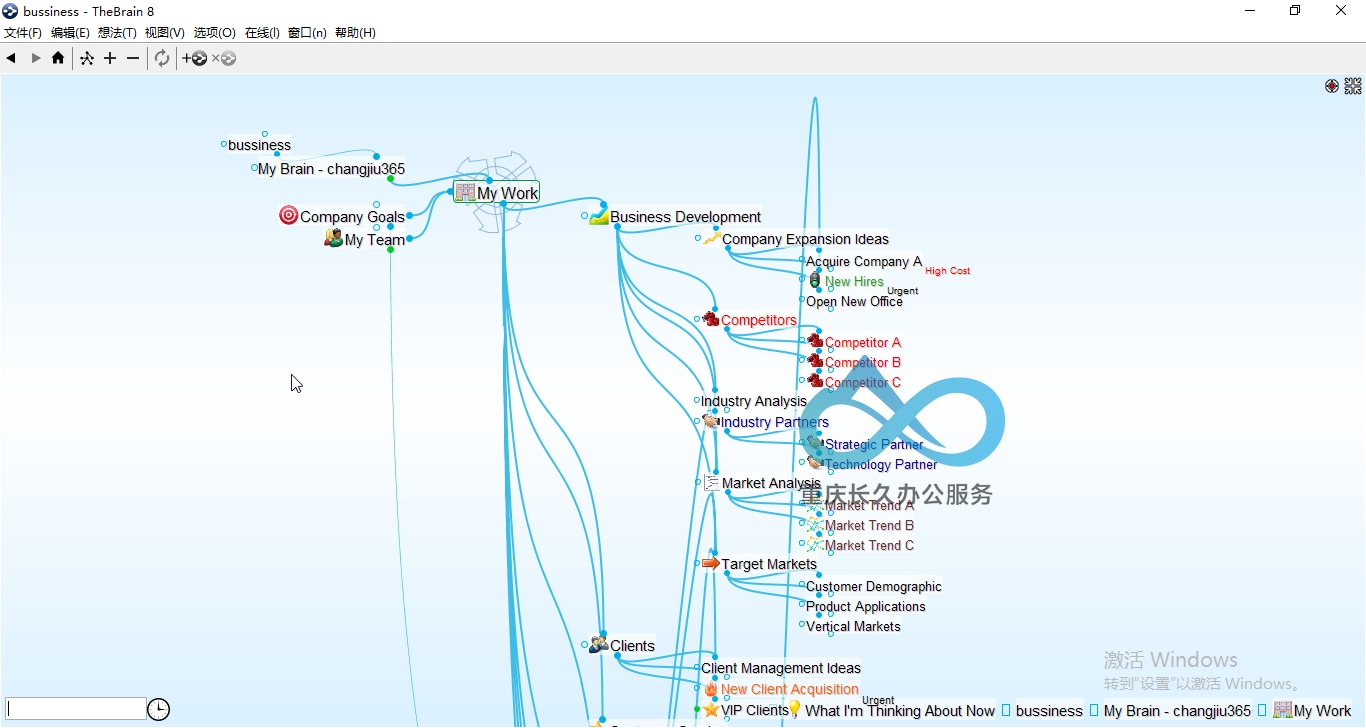Viewport: 1366px width, 728px height.
Task: Click the forward navigation arrow
Action: click(x=36, y=58)
